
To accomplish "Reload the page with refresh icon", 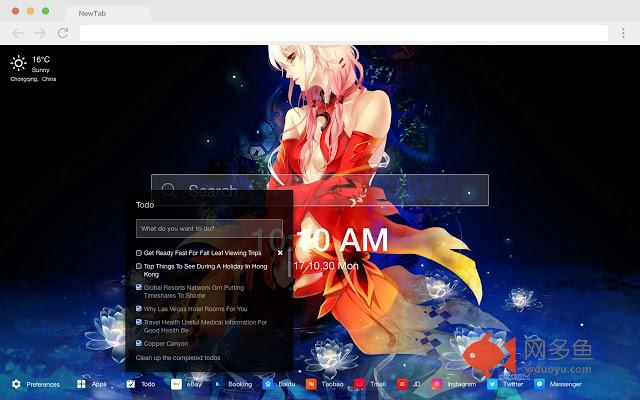I will [63, 33].
